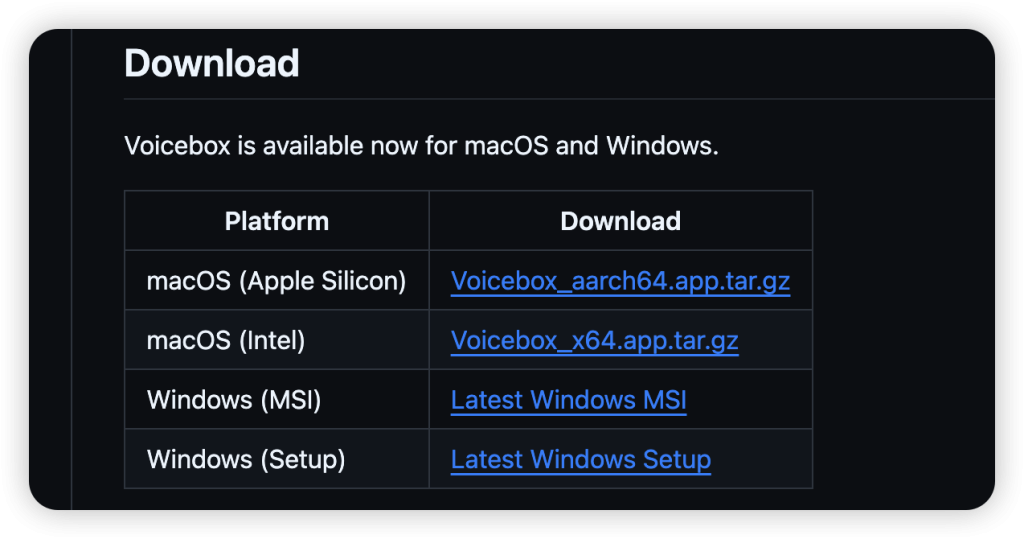Click the Download column header in table

click(620, 221)
